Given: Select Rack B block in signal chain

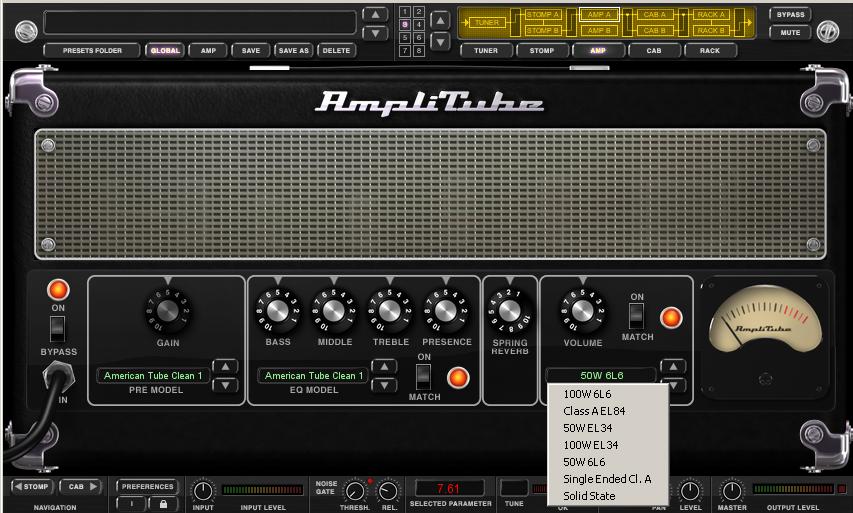Looking at the screenshot, I should click(711, 30).
